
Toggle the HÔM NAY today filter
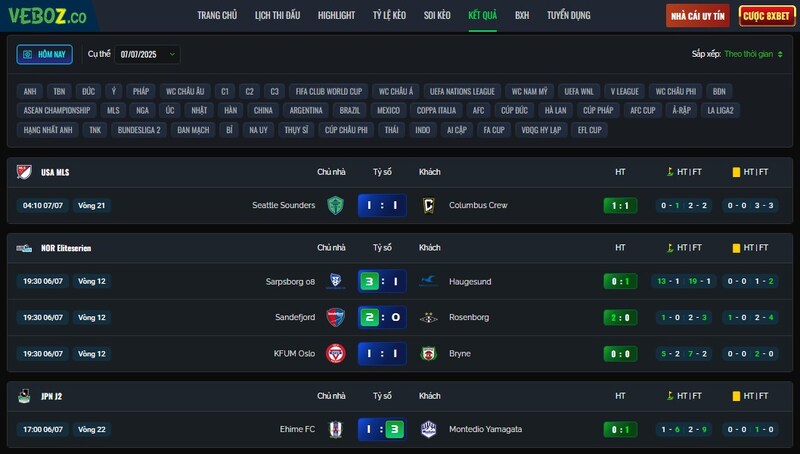coord(44,55)
